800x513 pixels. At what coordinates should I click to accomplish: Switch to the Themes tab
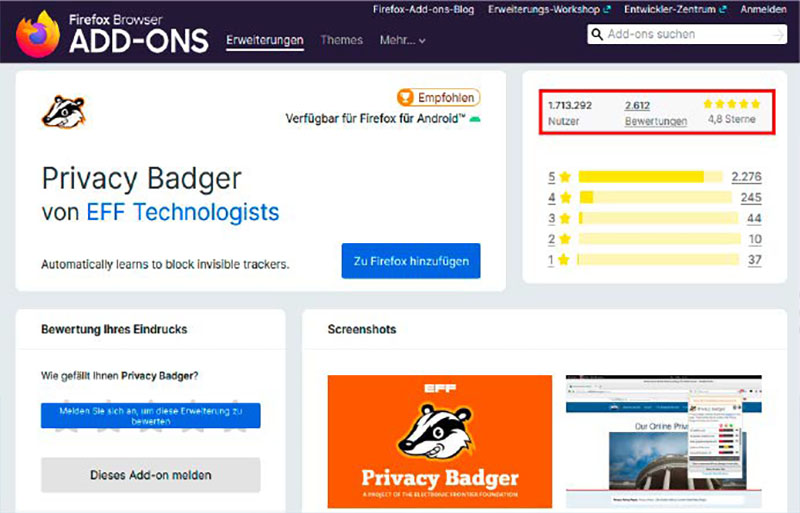[341, 40]
